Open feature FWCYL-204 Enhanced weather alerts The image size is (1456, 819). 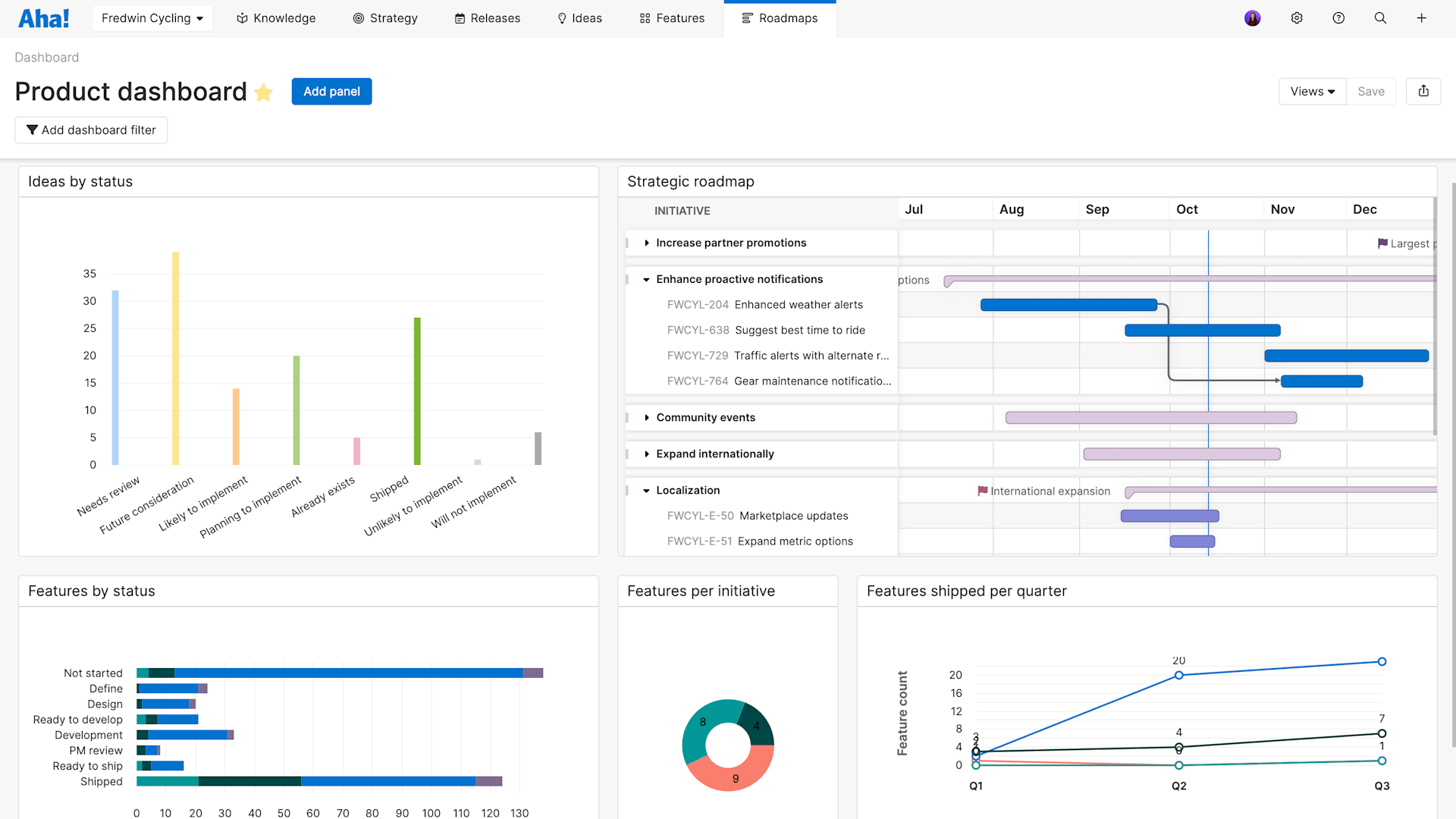pyautogui.click(x=799, y=304)
